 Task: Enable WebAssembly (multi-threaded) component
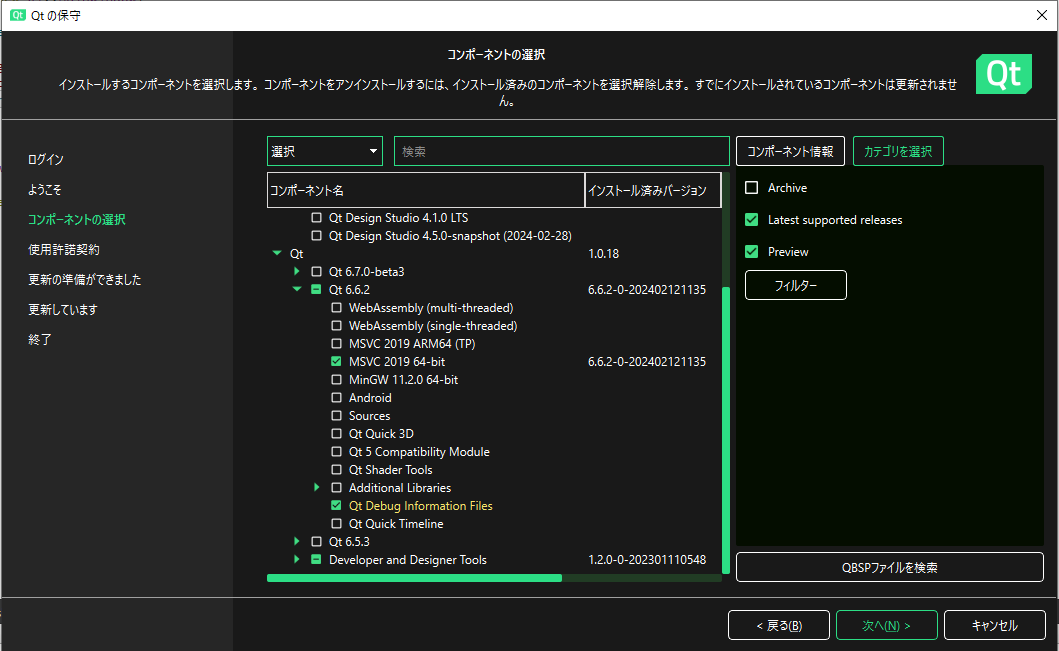point(336,307)
